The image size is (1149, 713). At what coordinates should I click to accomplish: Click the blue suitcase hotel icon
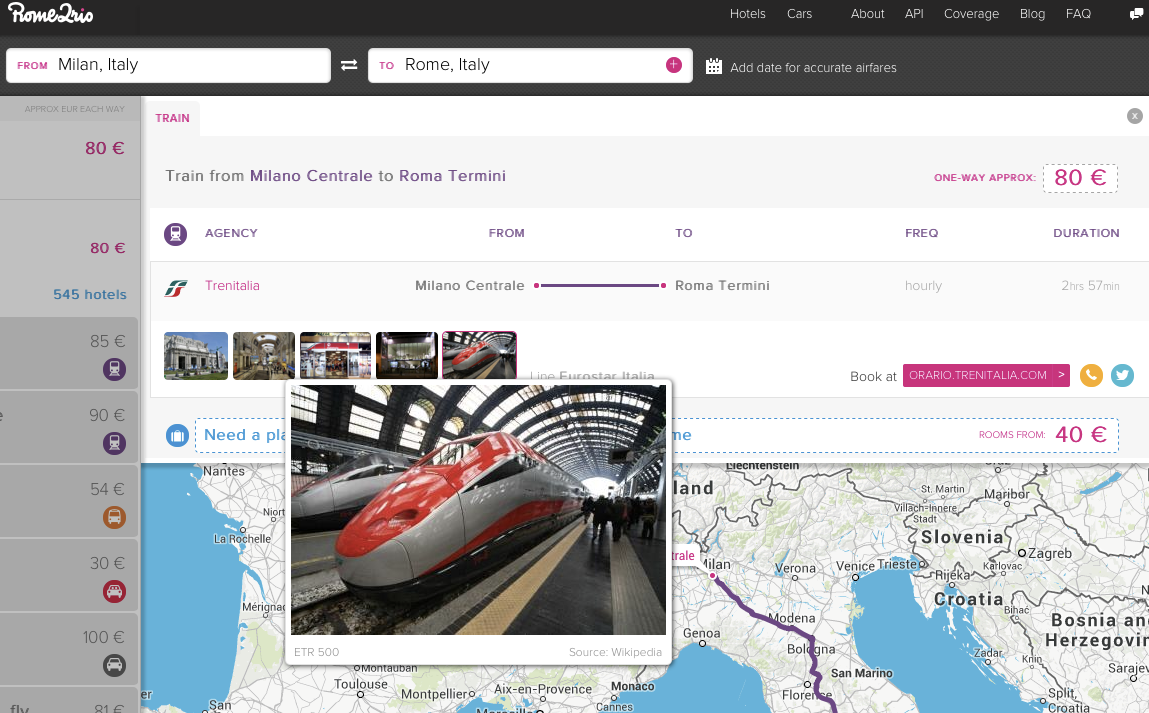(x=177, y=436)
